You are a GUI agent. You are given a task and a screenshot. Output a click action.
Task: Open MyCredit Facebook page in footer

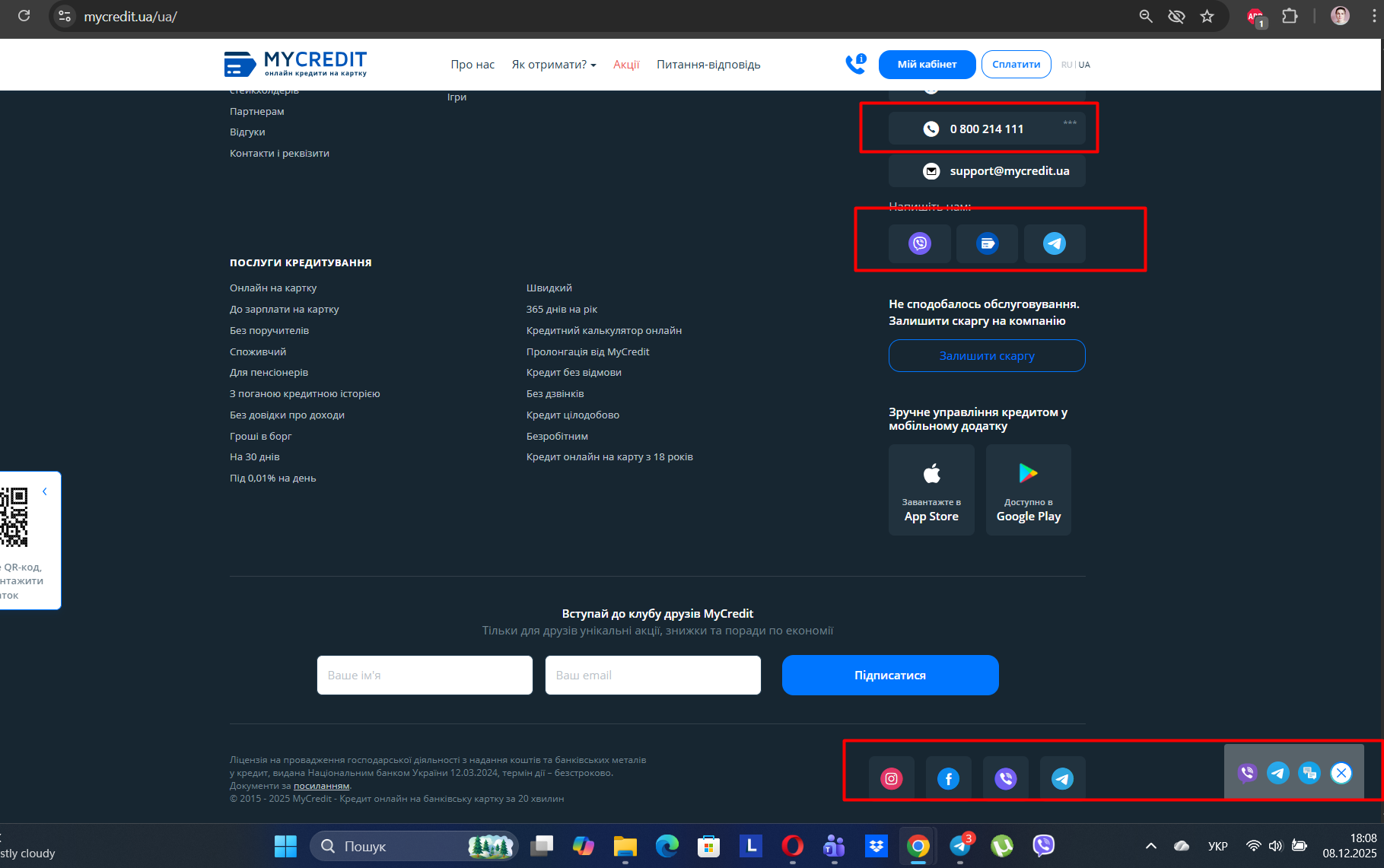click(949, 778)
